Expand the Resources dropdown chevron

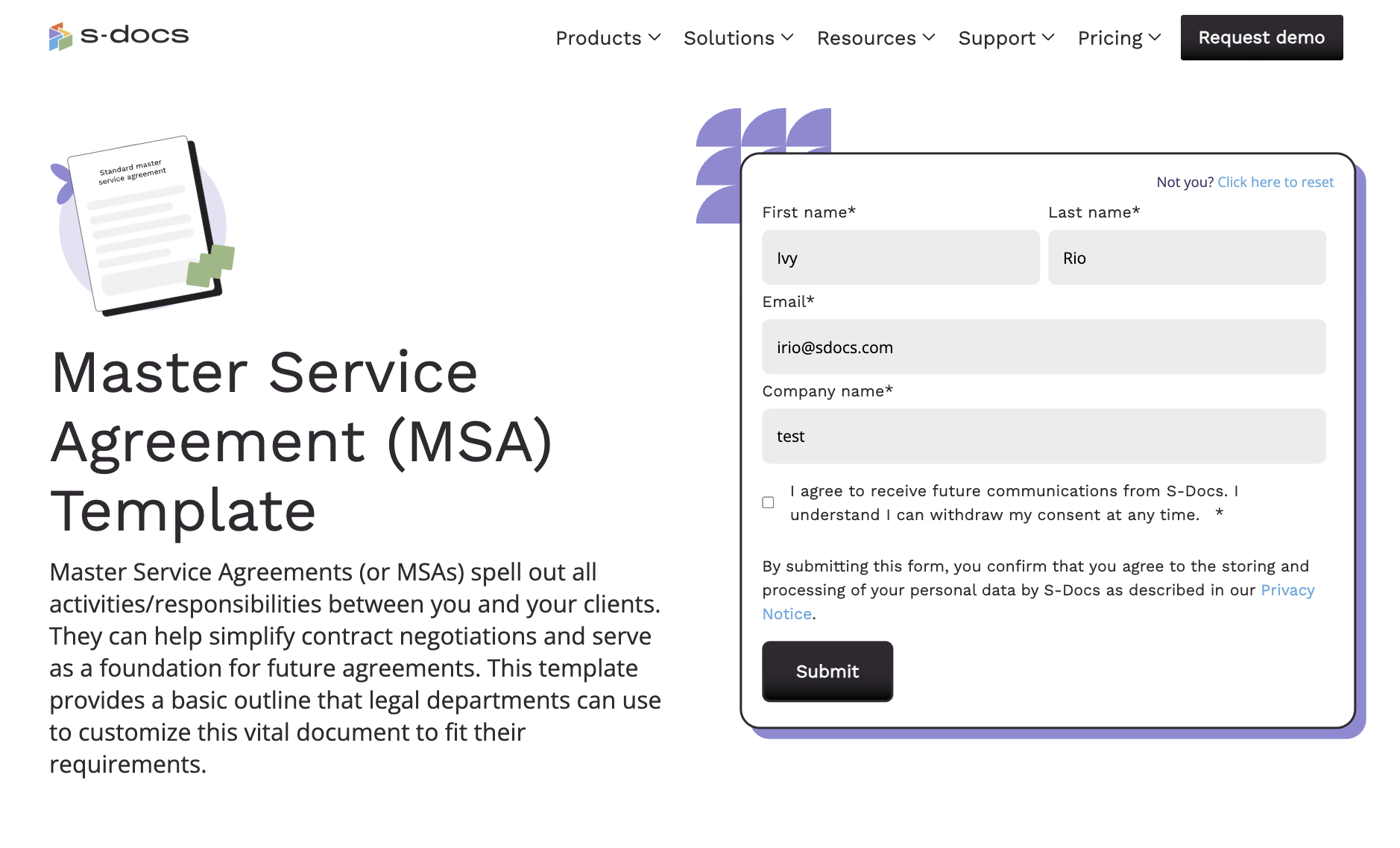tap(929, 37)
